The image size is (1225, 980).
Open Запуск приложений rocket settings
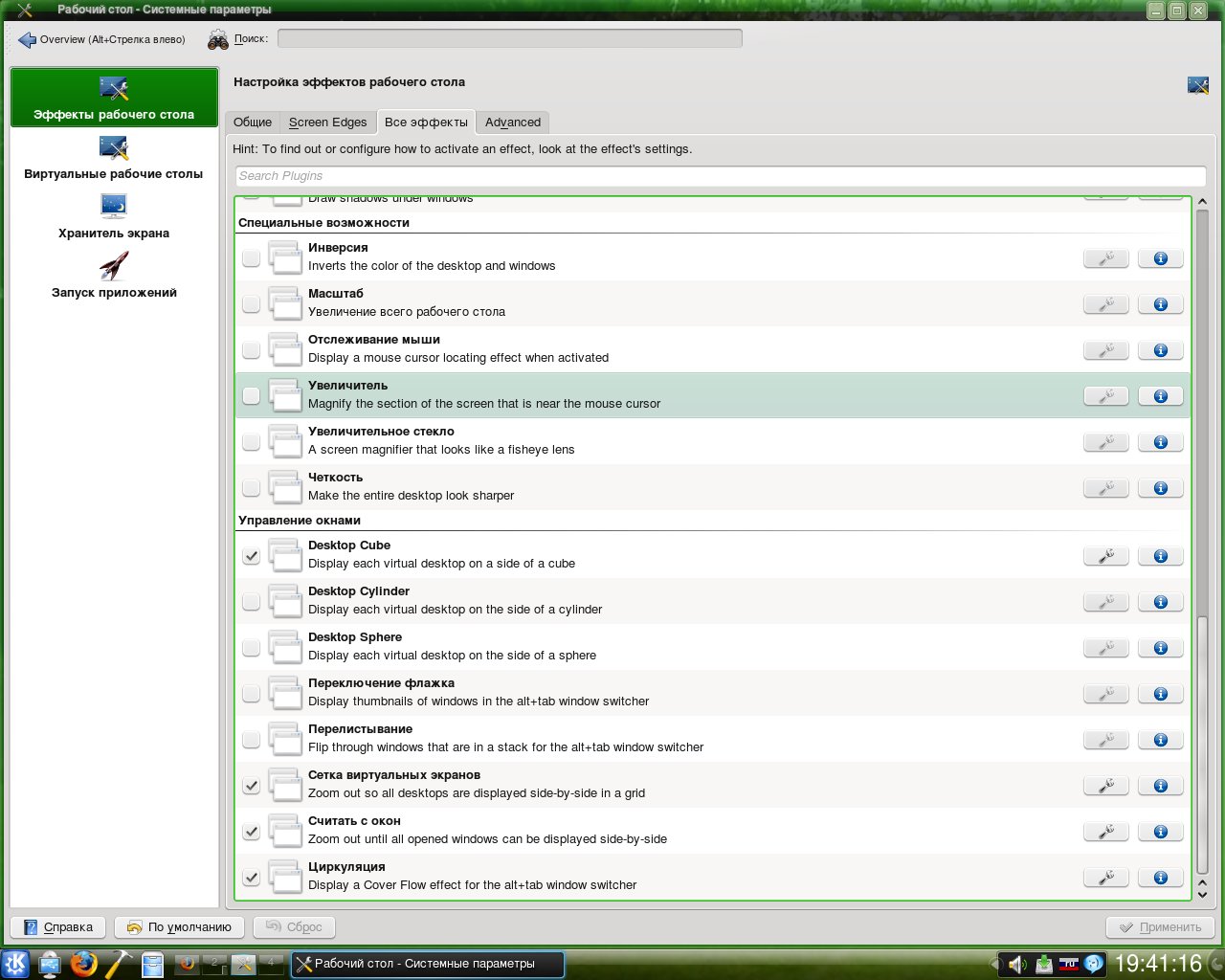114,277
